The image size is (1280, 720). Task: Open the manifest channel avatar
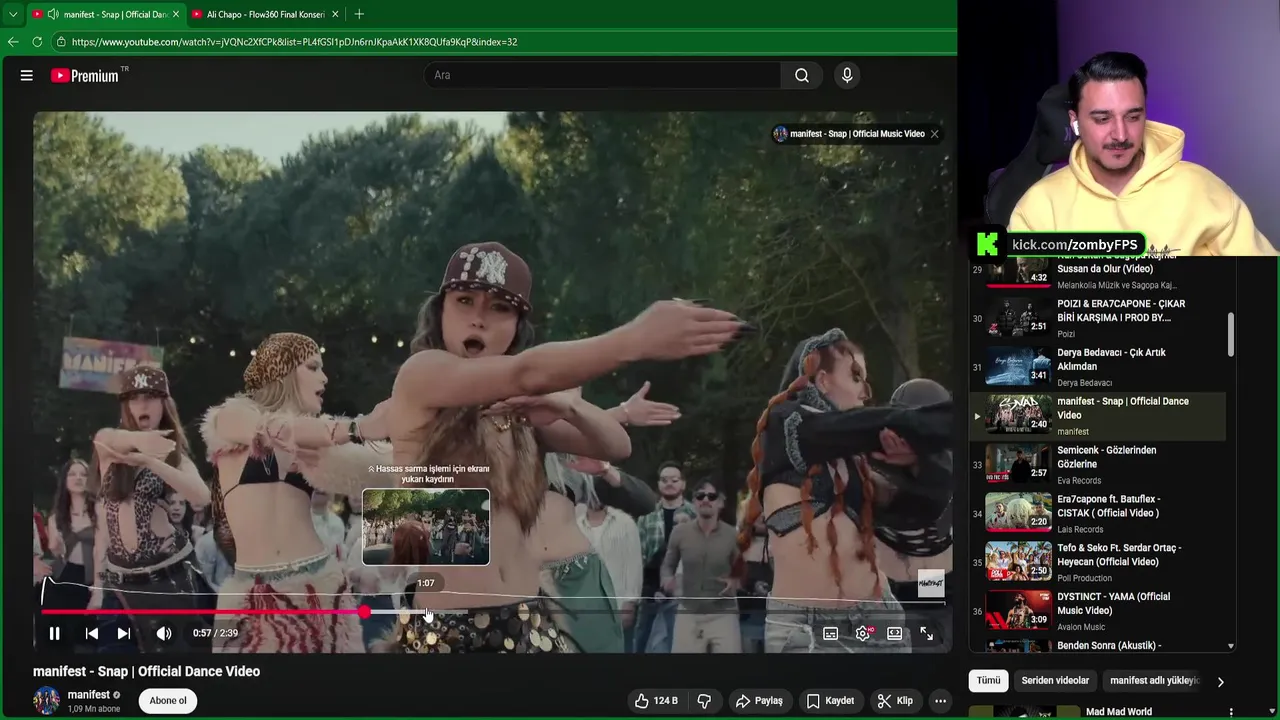point(46,701)
